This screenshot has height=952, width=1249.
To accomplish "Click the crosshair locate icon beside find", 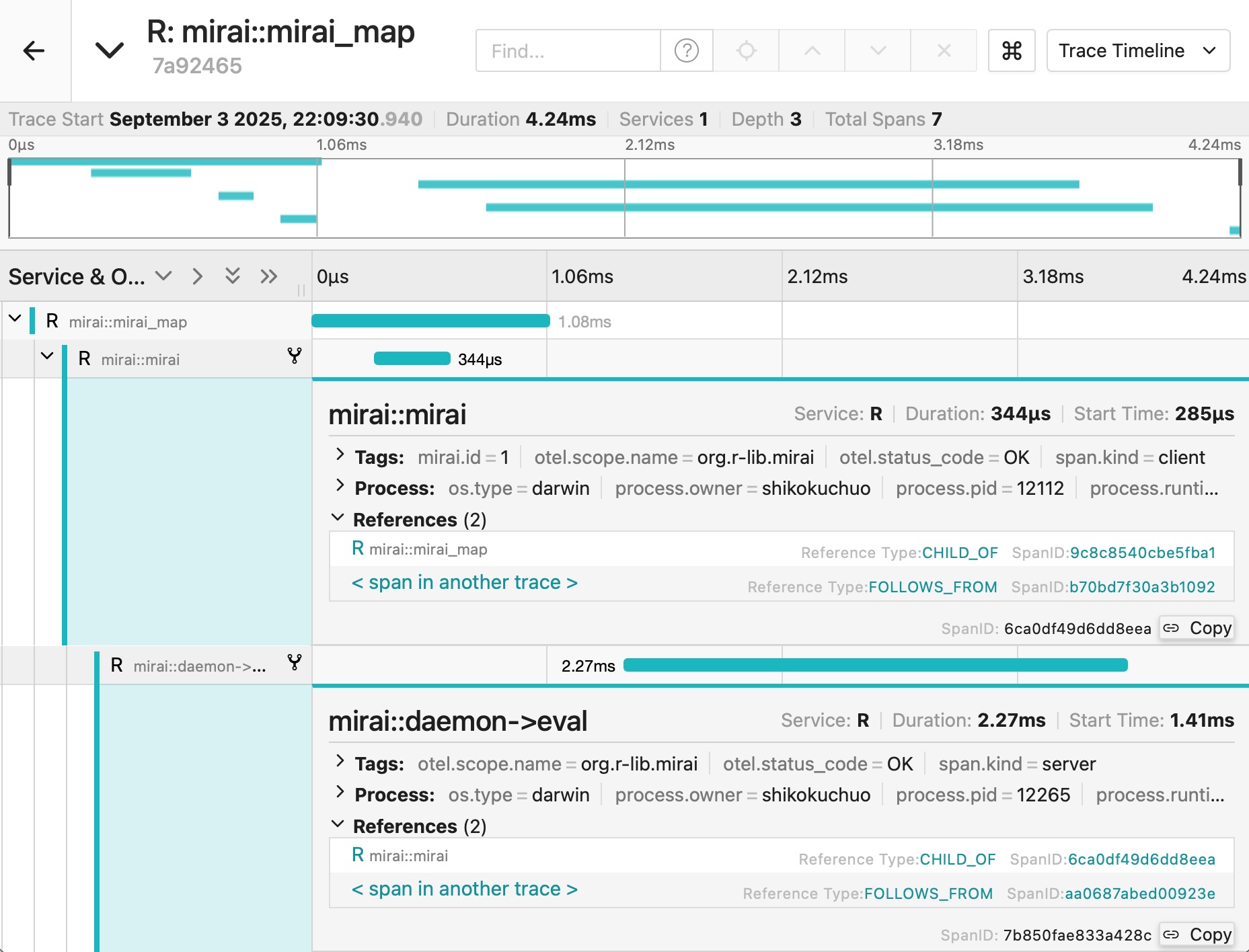I will (x=745, y=50).
